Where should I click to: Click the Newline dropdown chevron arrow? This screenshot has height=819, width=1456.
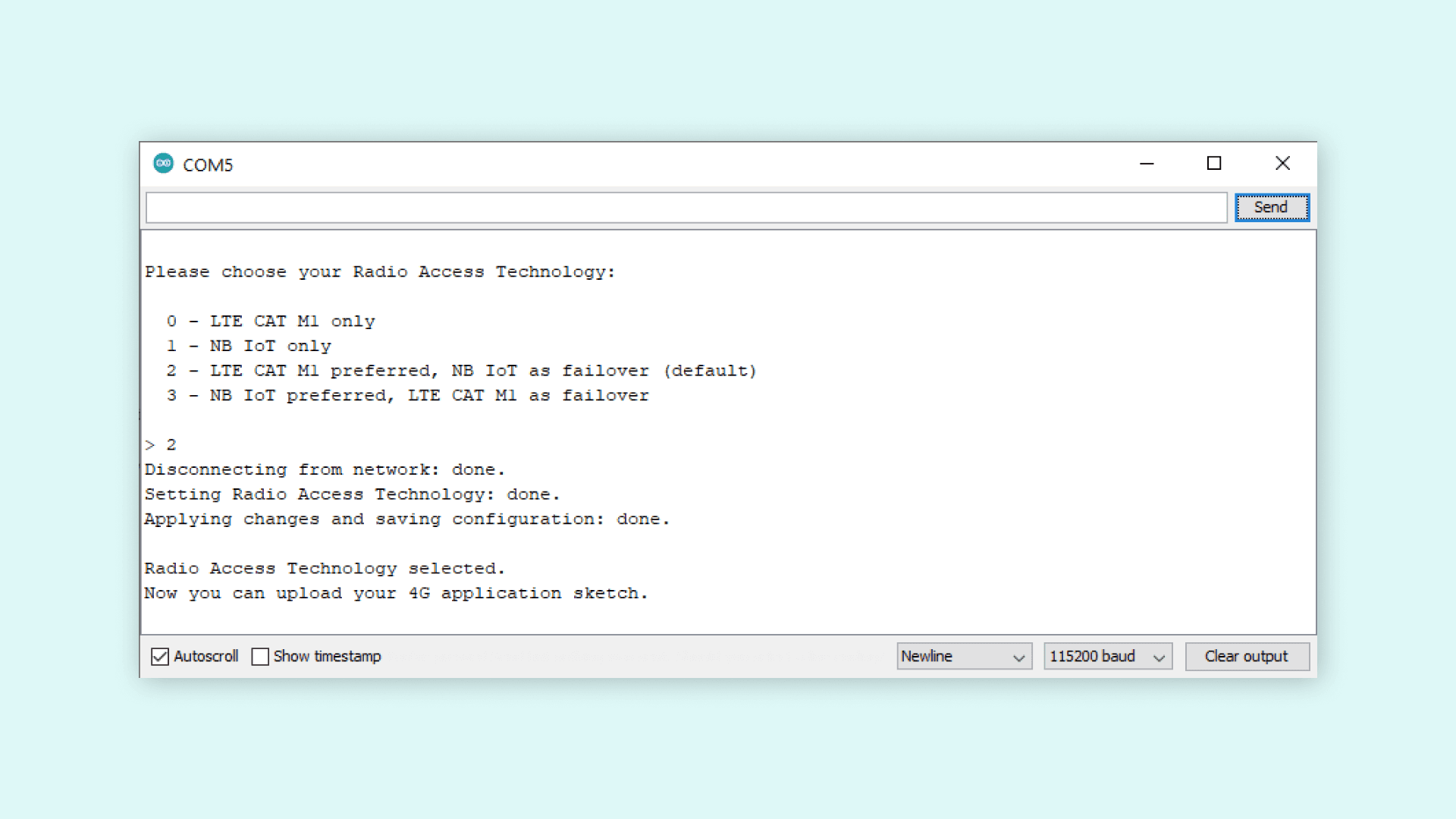pyautogui.click(x=1018, y=657)
